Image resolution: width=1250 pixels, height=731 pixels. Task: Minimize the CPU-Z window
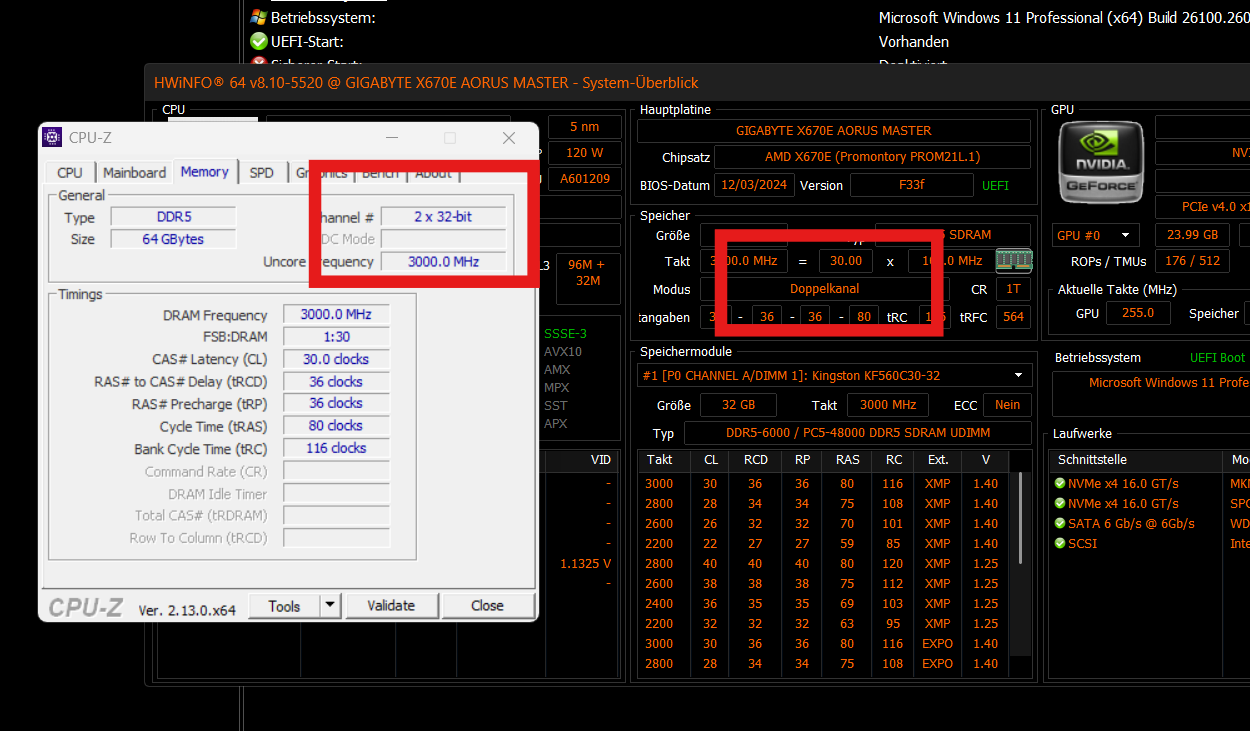coord(391,138)
